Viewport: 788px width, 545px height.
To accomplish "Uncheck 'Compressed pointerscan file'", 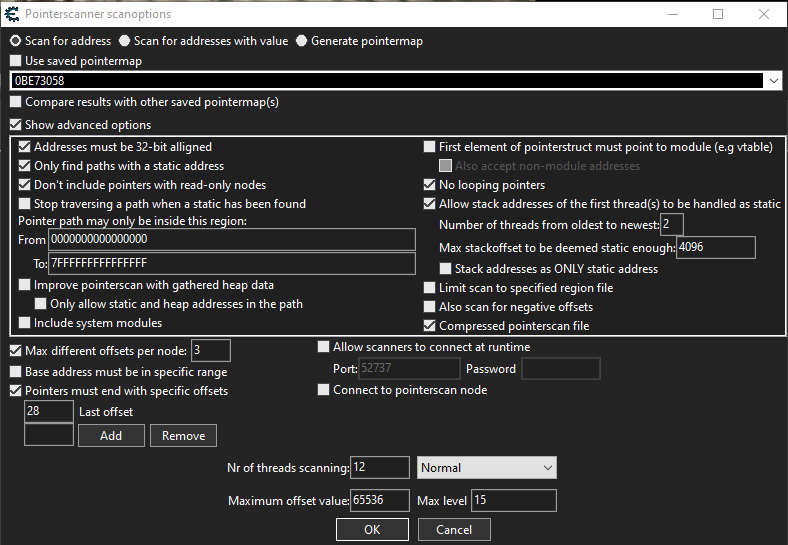I will point(430,326).
